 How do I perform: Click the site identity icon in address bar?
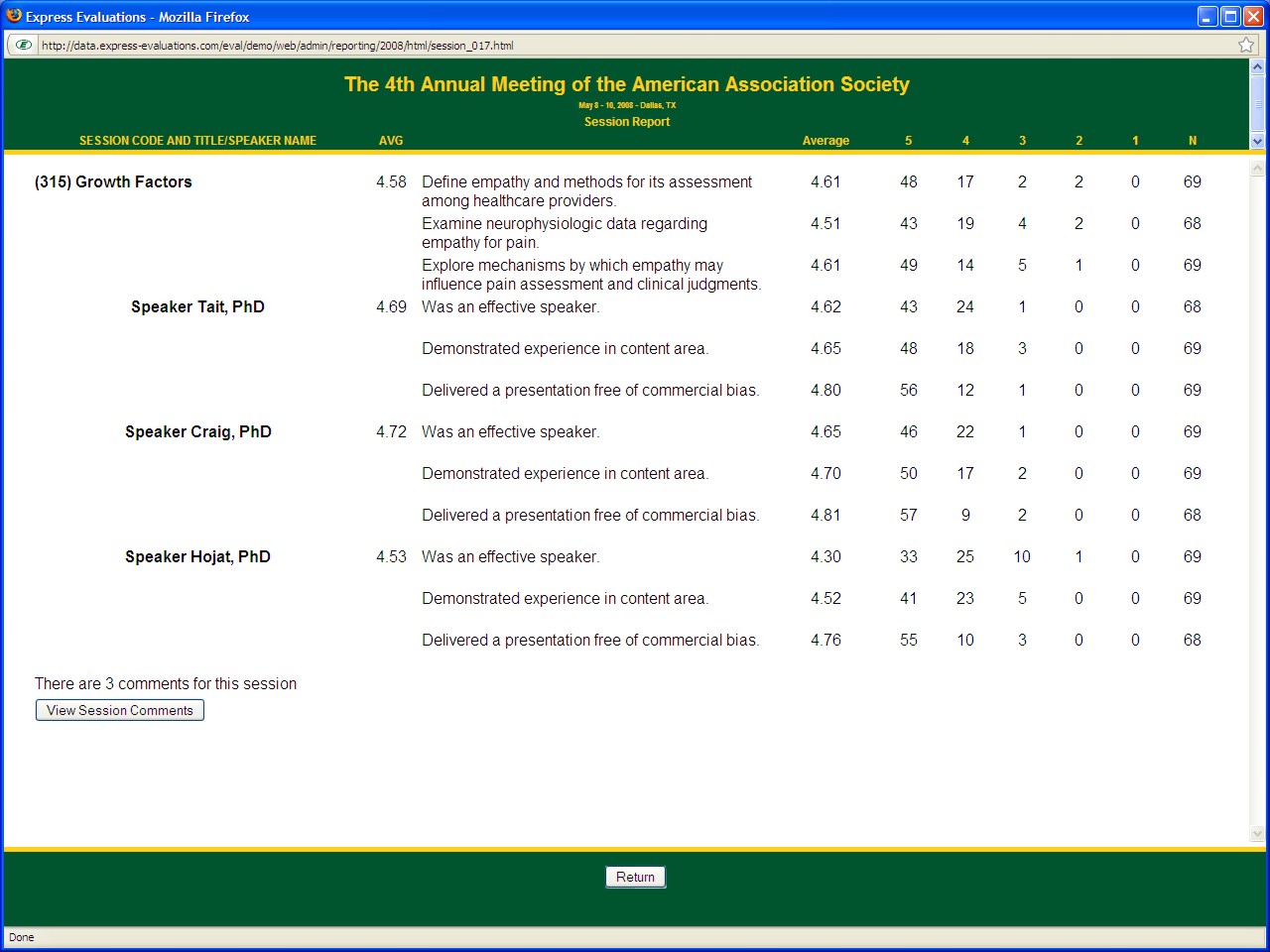pyautogui.click(x=23, y=45)
